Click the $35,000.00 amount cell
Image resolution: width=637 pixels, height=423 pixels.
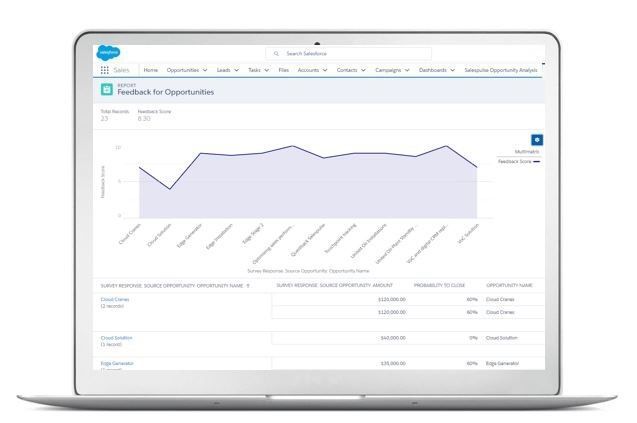click(x=393, y=364)
